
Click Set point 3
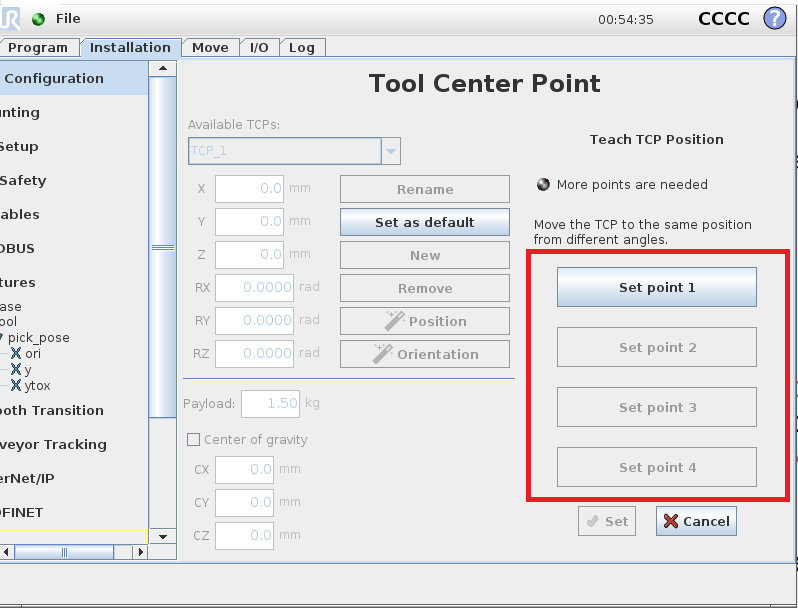click(x=657, y=408)
